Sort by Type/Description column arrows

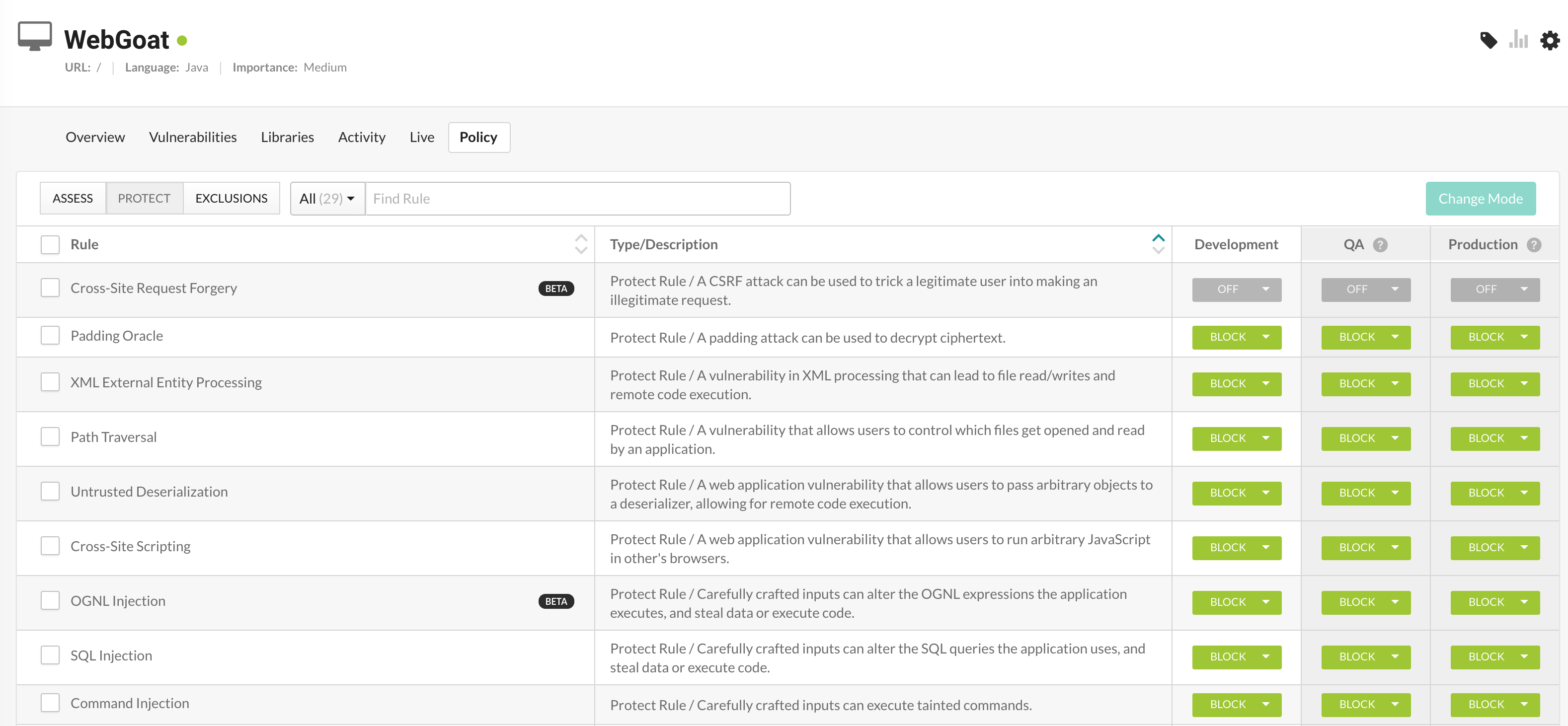tap(1158, 244)
